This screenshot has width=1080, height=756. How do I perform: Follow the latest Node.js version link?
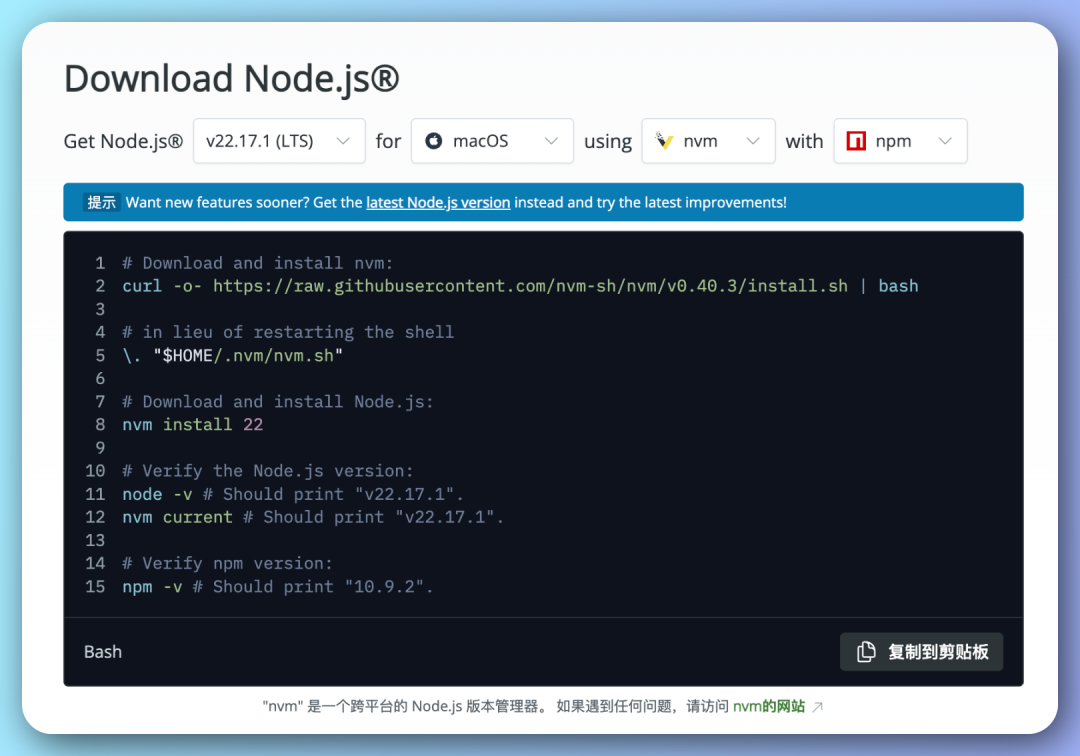click(438, 202)
